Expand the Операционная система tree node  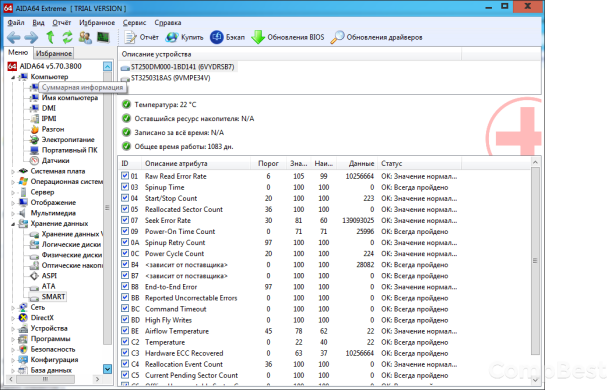[x=12, y=182]
